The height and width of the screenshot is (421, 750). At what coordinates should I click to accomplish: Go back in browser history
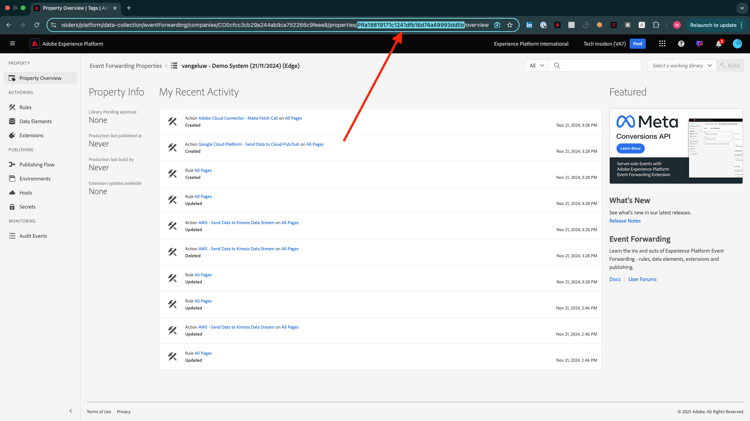click(9, 25)
